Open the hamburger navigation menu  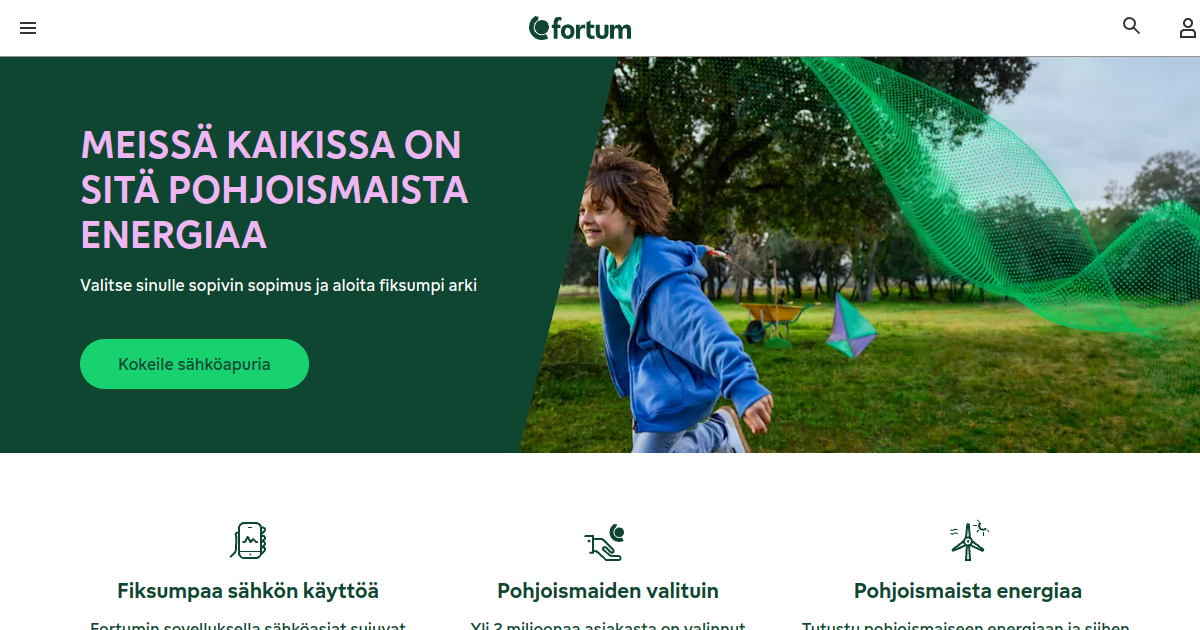pos(28,28)
